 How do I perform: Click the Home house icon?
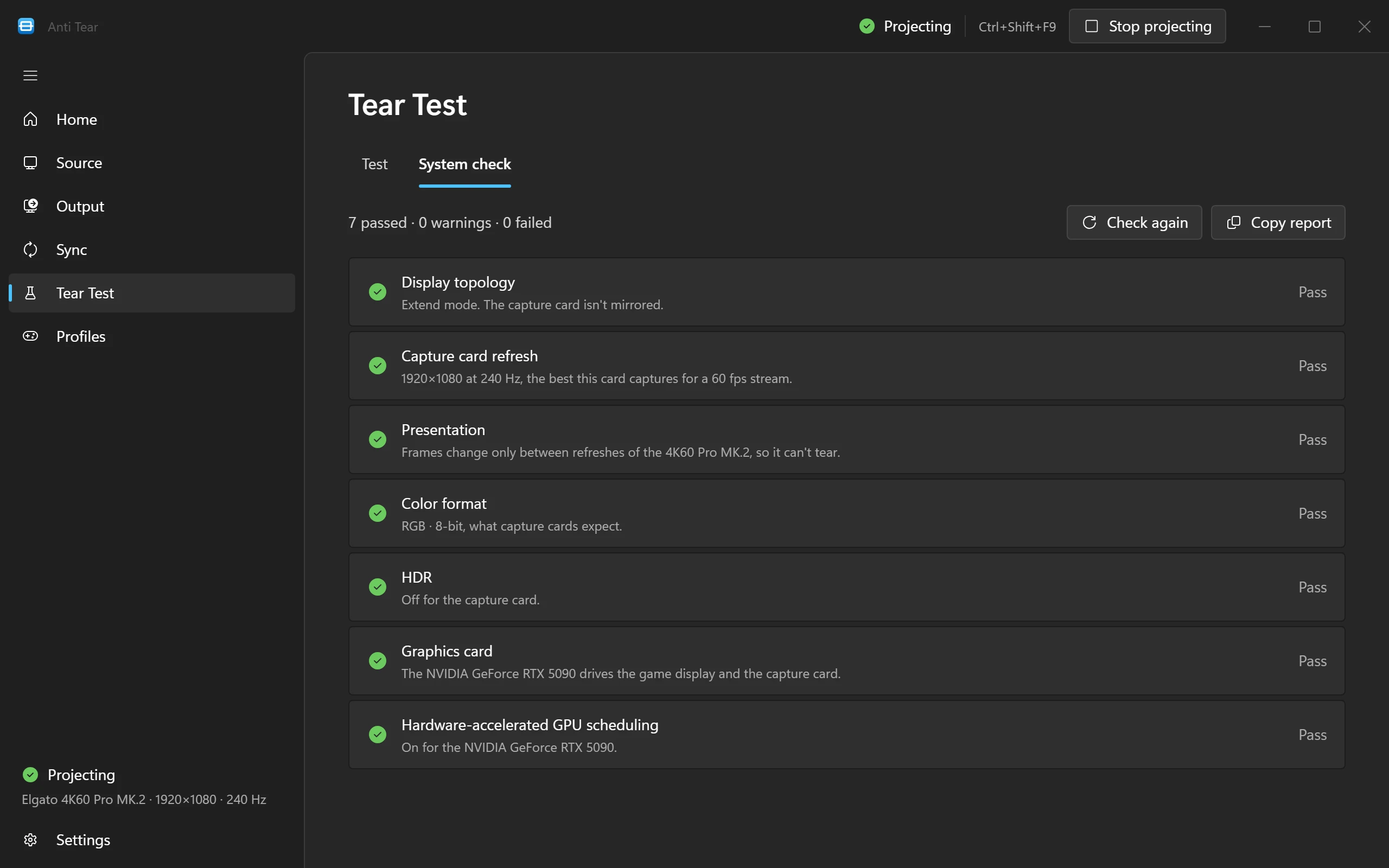pyautogui.click(x=30, y=119)
